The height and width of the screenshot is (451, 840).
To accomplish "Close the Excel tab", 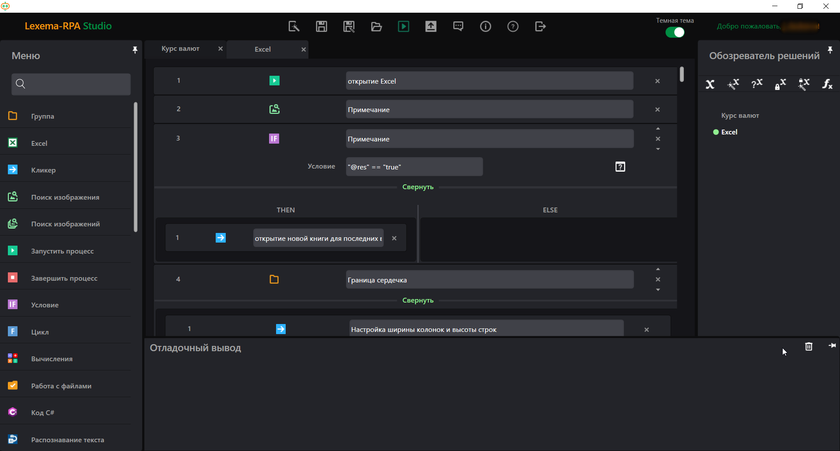I will tap(303, 49).
